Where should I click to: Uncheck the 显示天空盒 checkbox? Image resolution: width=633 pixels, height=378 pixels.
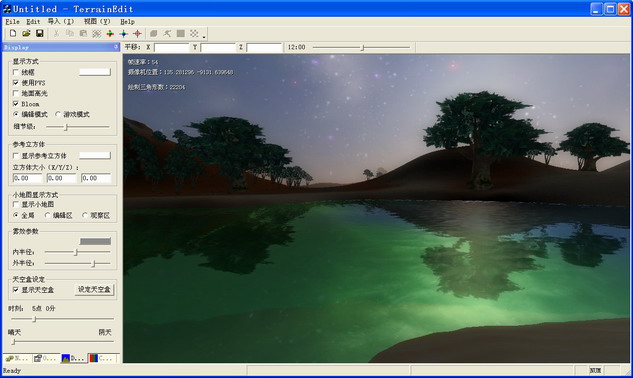(16, 290)
